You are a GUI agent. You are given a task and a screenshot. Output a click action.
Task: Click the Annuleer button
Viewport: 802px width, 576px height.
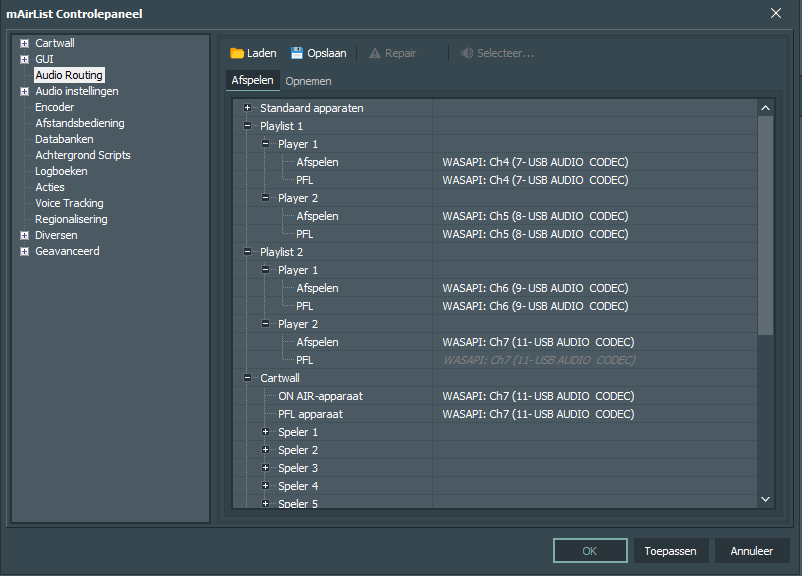pyautogui.click(x=751, y=551)
